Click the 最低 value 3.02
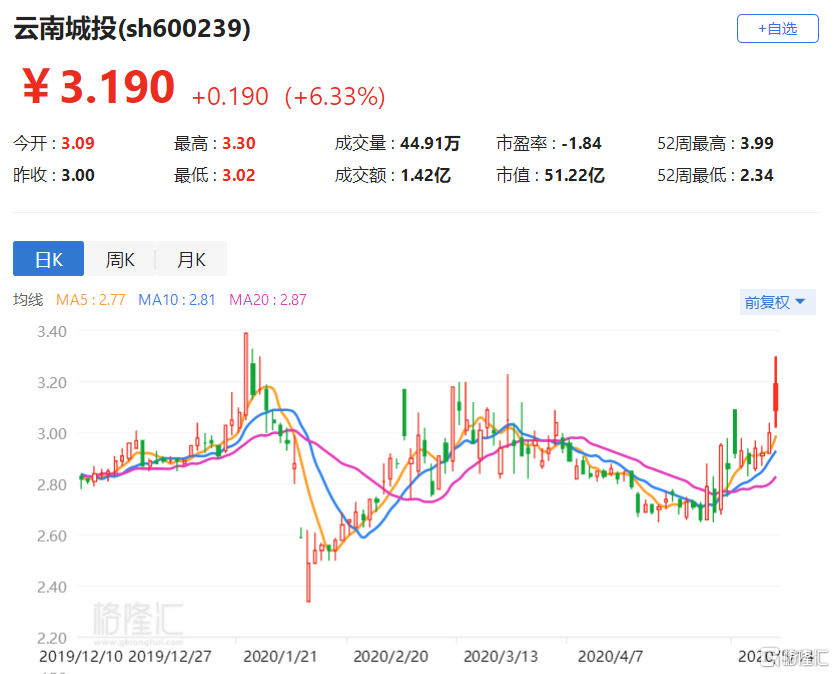The image size is (835, 674). tap(239, 175)
